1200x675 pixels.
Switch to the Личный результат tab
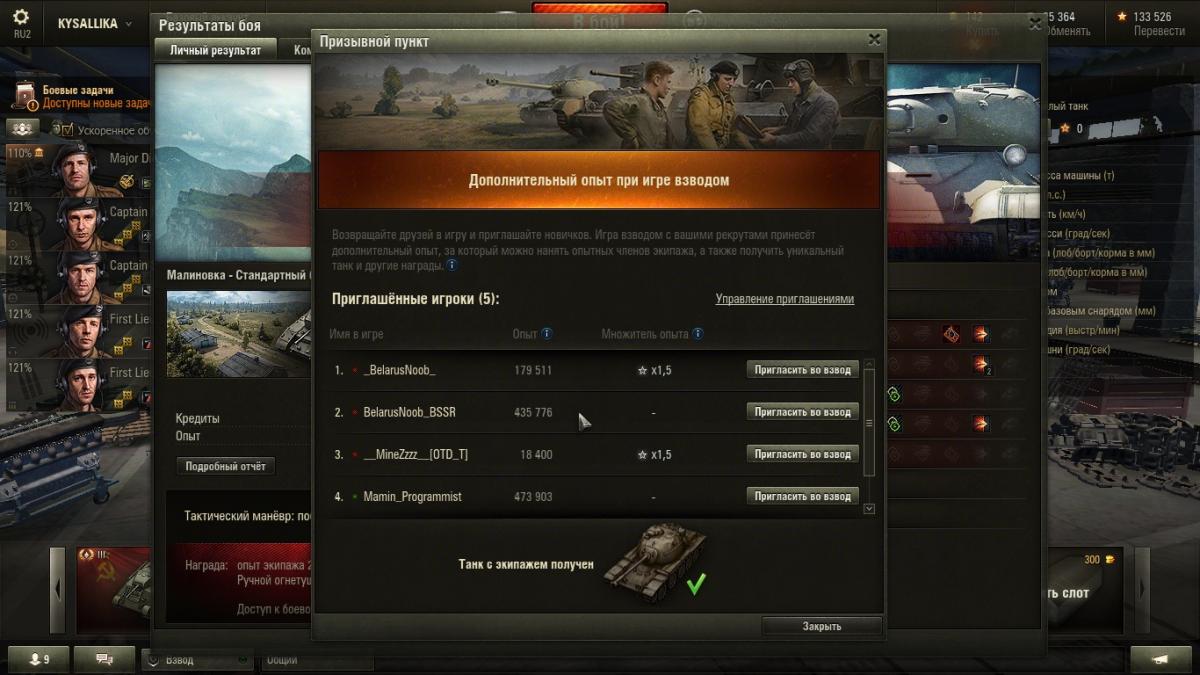point(216,50)
